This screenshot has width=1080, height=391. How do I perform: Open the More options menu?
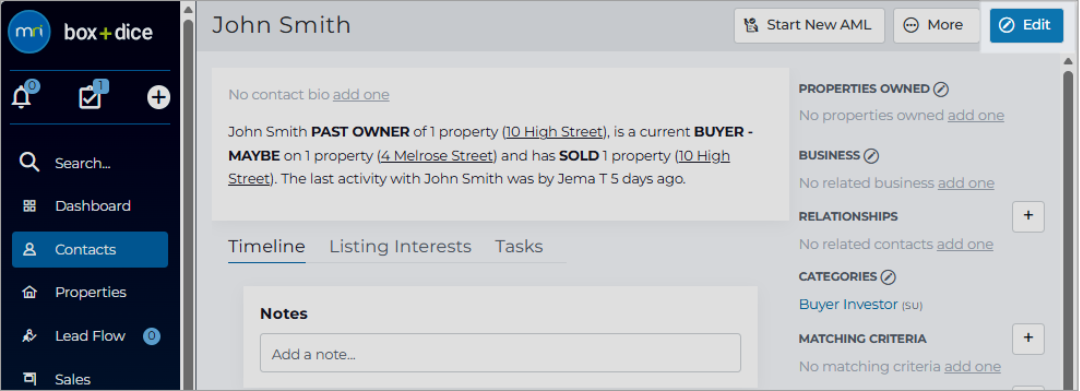pos(936,25)
